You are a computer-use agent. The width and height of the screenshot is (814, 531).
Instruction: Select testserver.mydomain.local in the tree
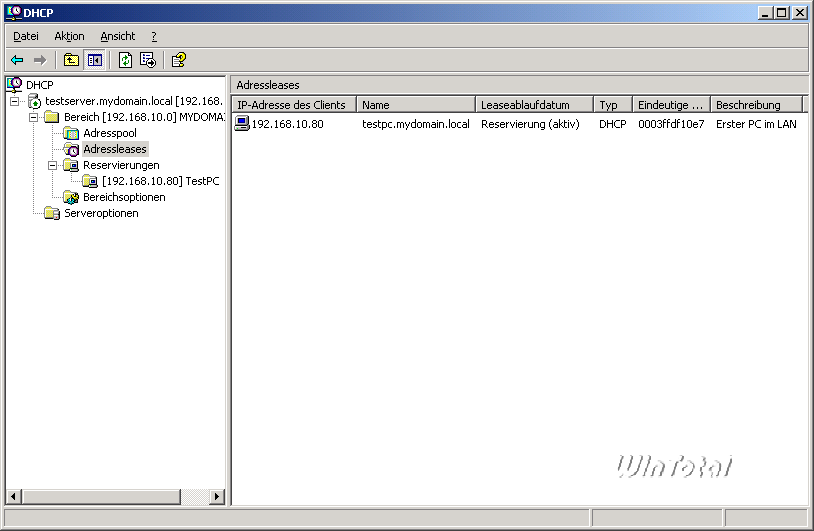[x=133, y=101]
